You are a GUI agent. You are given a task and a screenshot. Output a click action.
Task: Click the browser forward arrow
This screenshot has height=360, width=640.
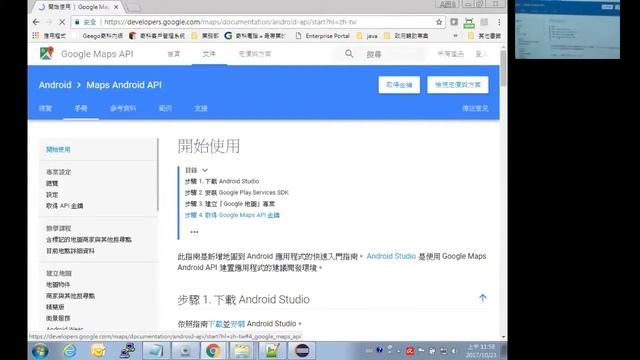tap(49, 22)
